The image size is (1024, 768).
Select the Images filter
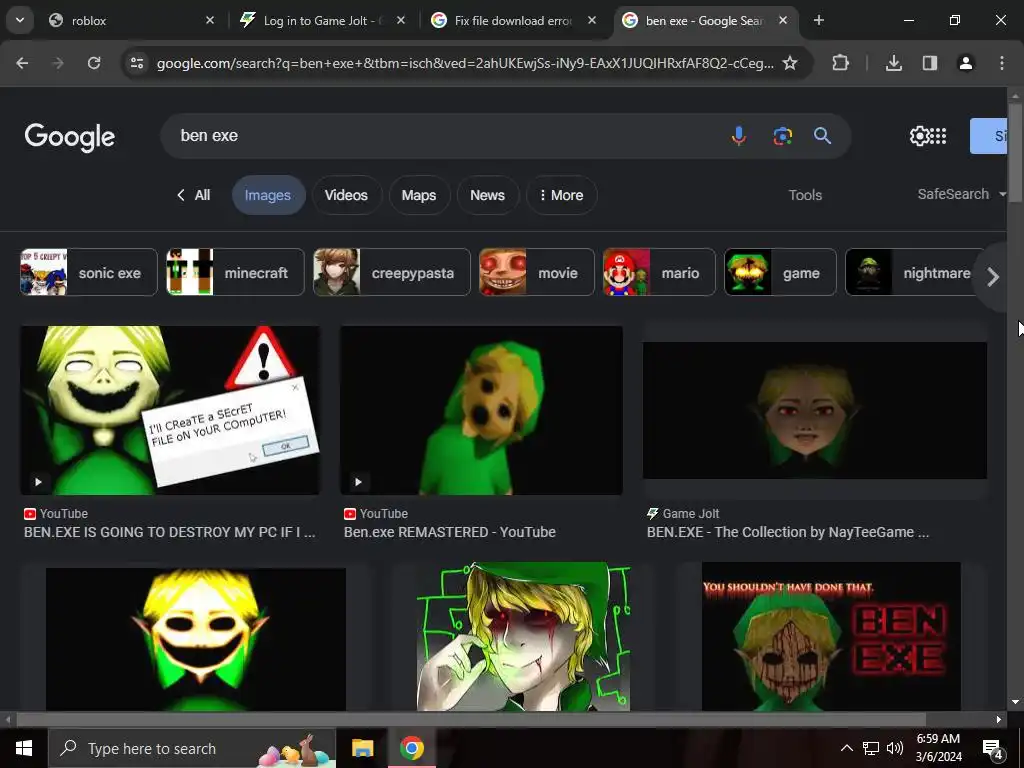268,195
